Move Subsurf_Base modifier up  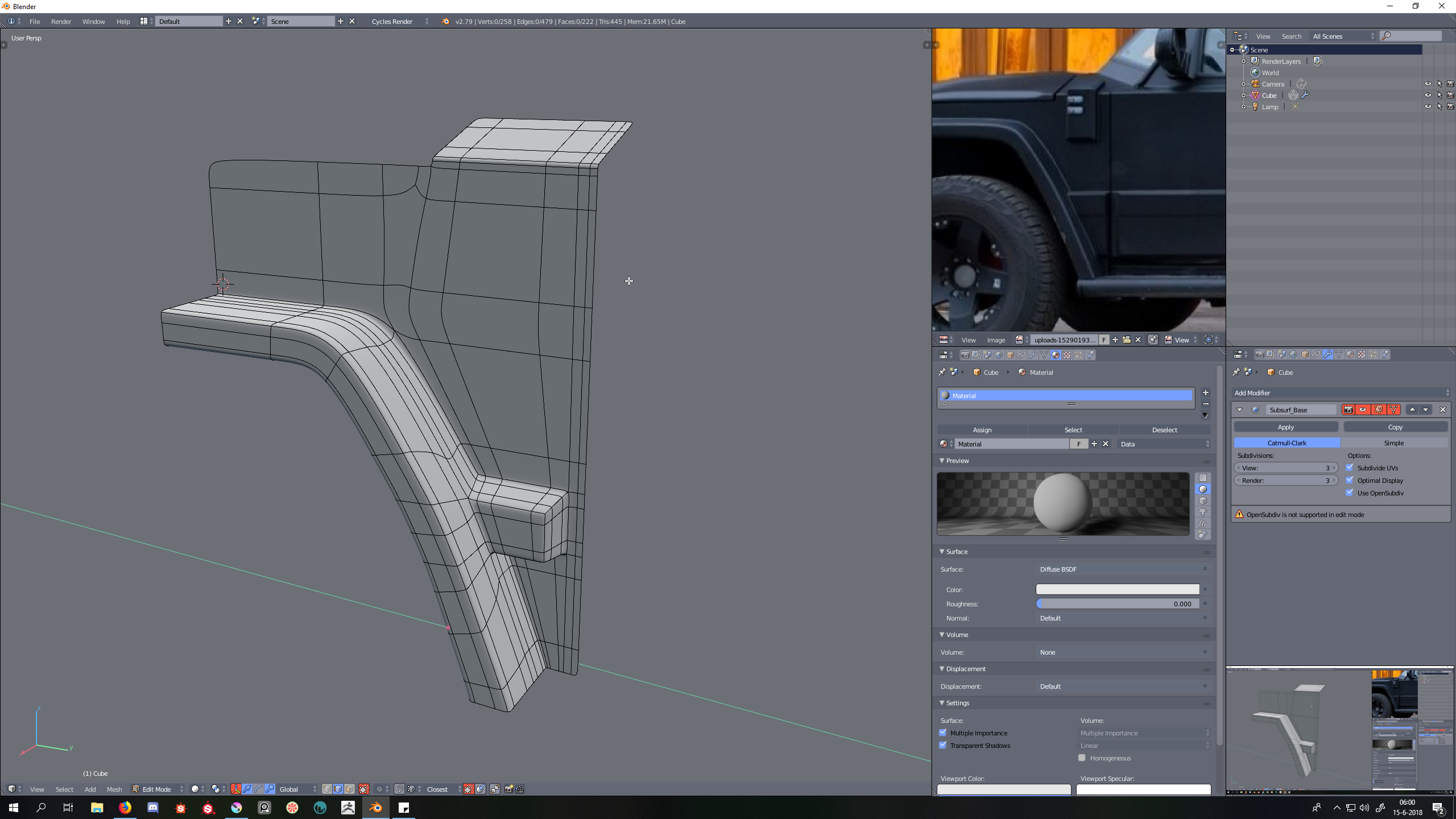click(1412, 409)
